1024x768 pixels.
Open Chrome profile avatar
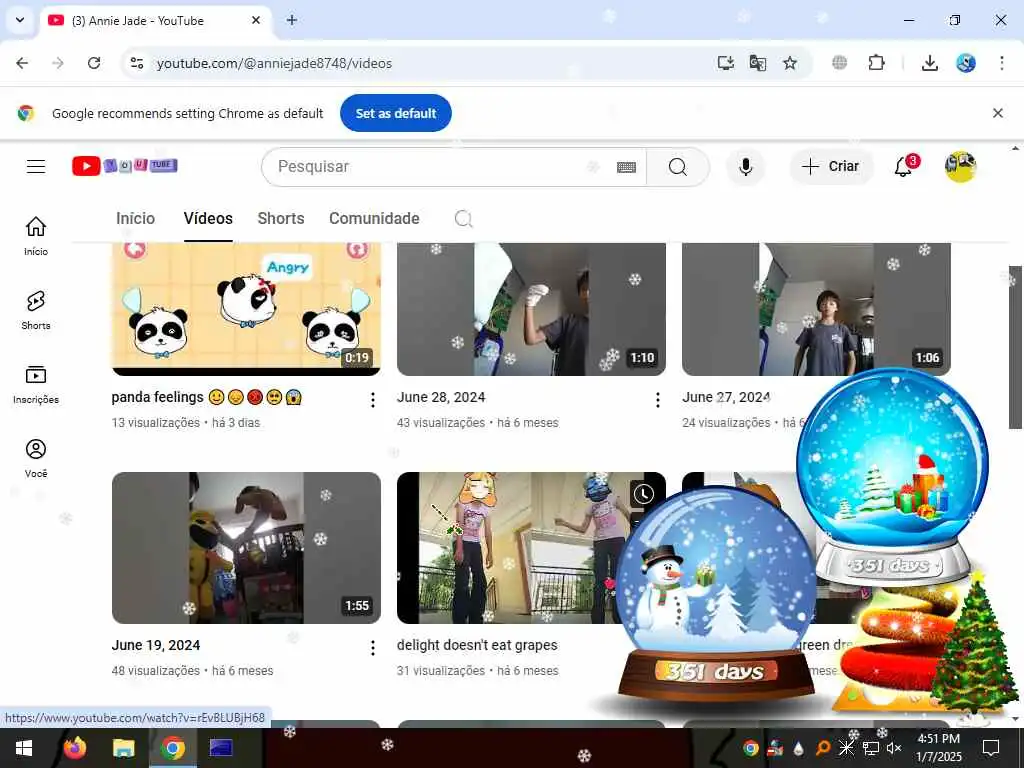click(x=966, y=63)
